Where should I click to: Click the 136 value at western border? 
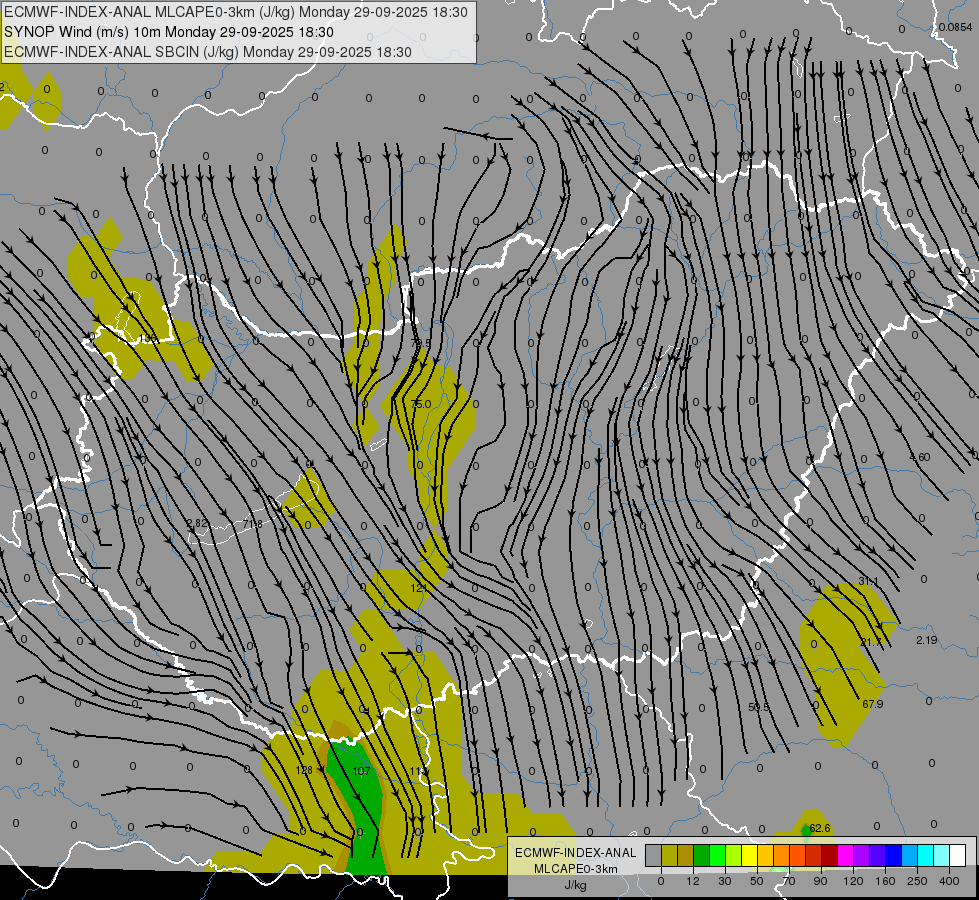point(148,339)
